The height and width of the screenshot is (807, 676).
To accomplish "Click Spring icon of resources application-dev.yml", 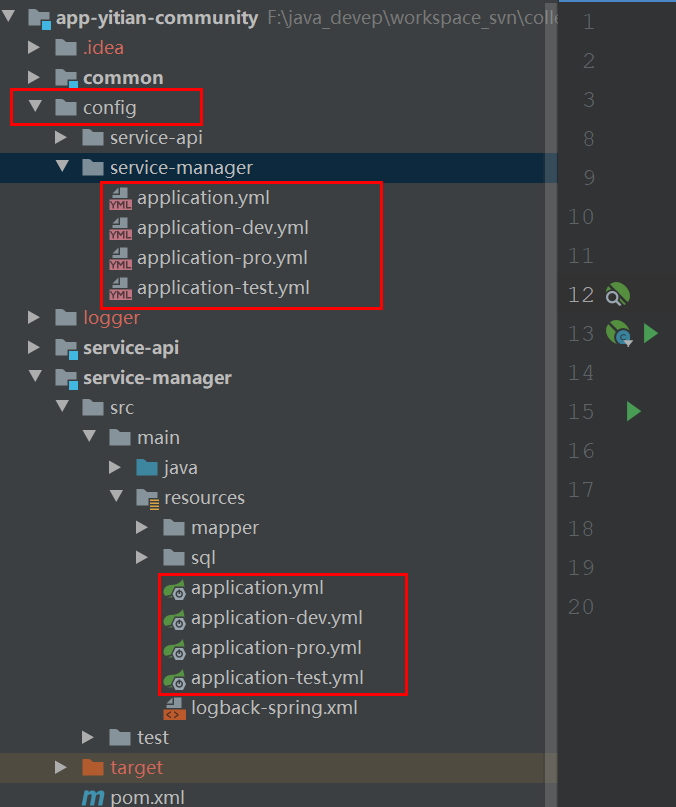I will 175,620.
